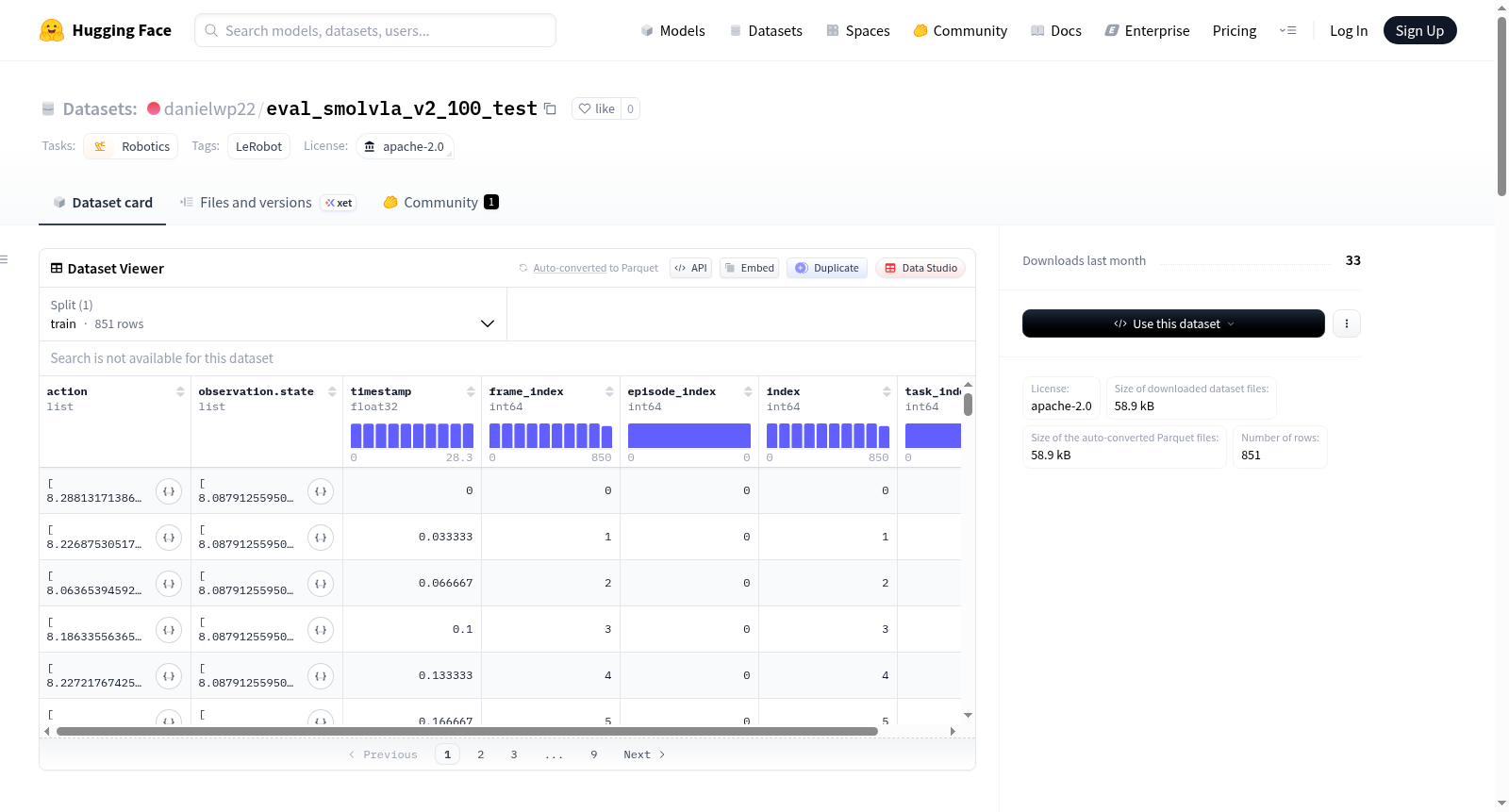The image size is (1509, 812).
Task: Click the LeRobot tag
Action: 258,146
